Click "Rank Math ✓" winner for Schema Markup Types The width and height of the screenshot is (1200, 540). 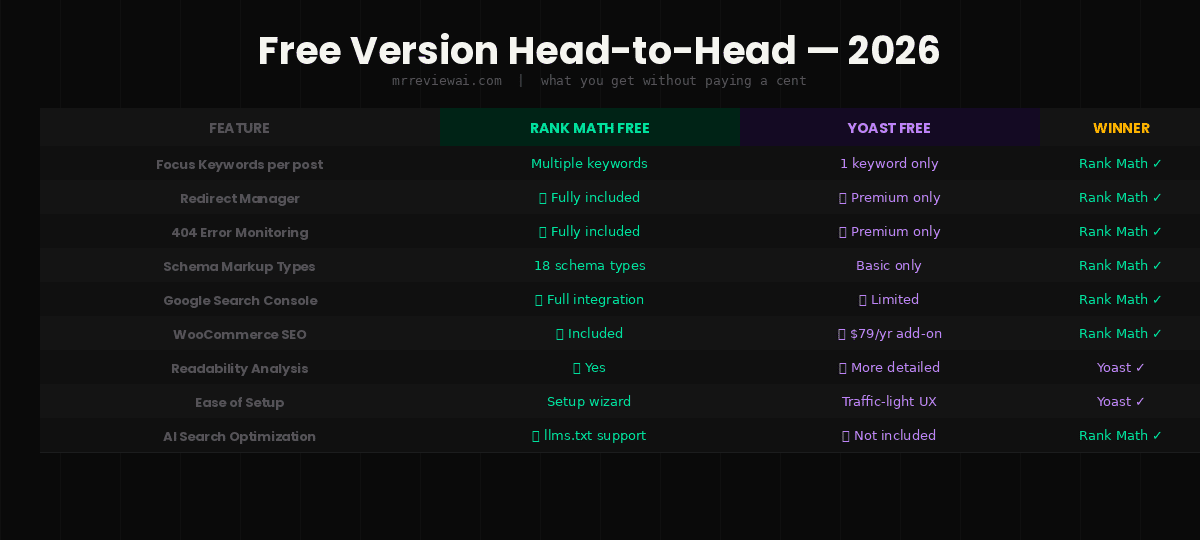1120,265
